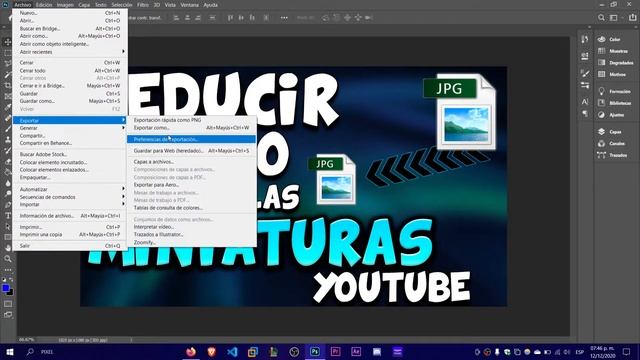This screenshot has width=640, height=360.
Task: Choose Tablas de consulta de colores
Action: pos(191,208)
